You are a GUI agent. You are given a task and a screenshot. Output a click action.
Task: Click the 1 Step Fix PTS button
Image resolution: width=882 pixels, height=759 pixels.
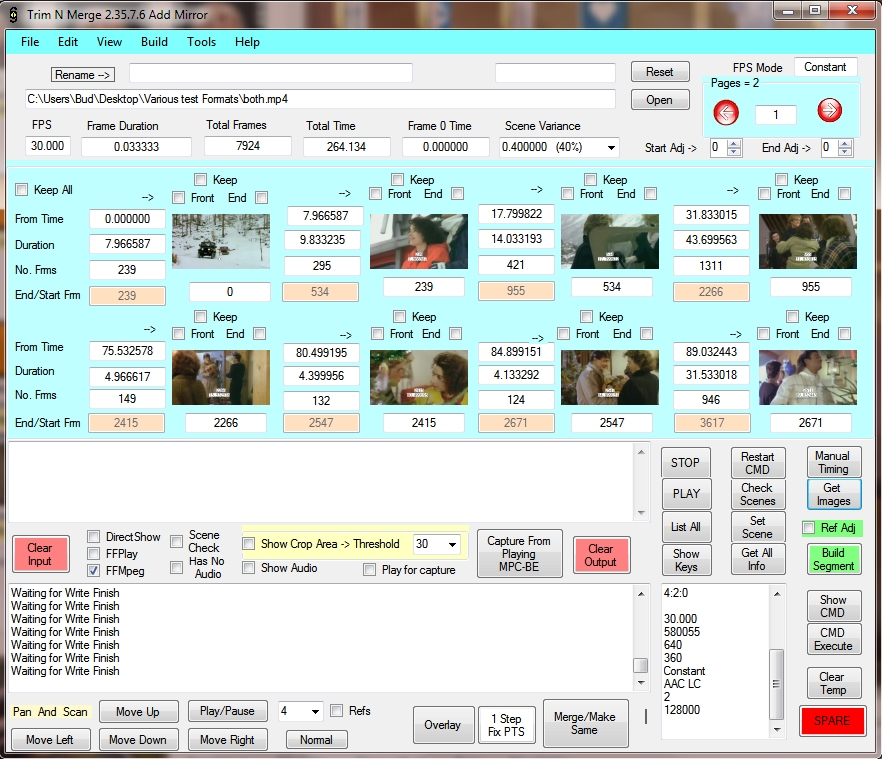pos(506,725)
